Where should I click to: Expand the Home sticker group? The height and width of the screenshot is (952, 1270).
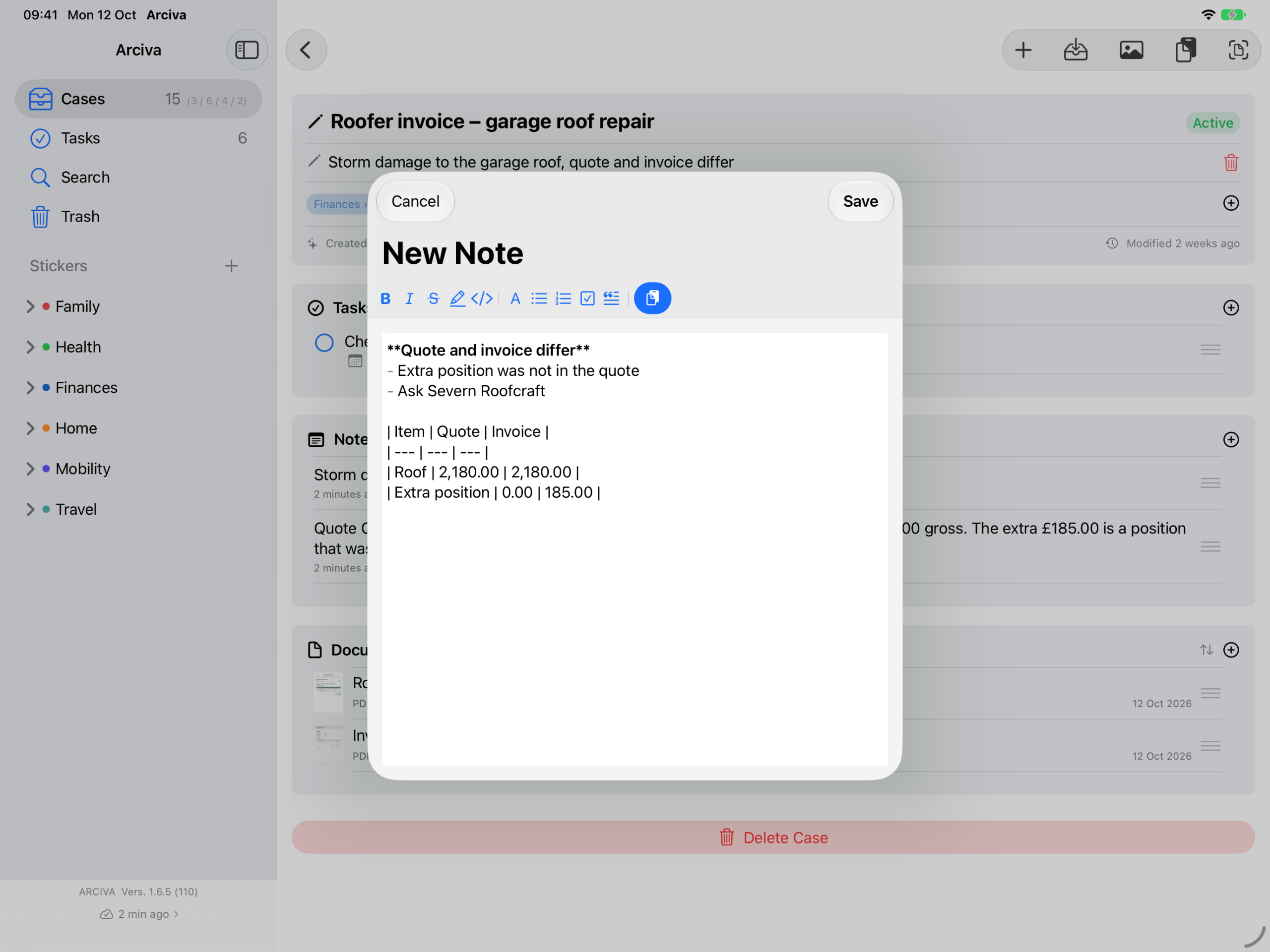pos(30,428)
